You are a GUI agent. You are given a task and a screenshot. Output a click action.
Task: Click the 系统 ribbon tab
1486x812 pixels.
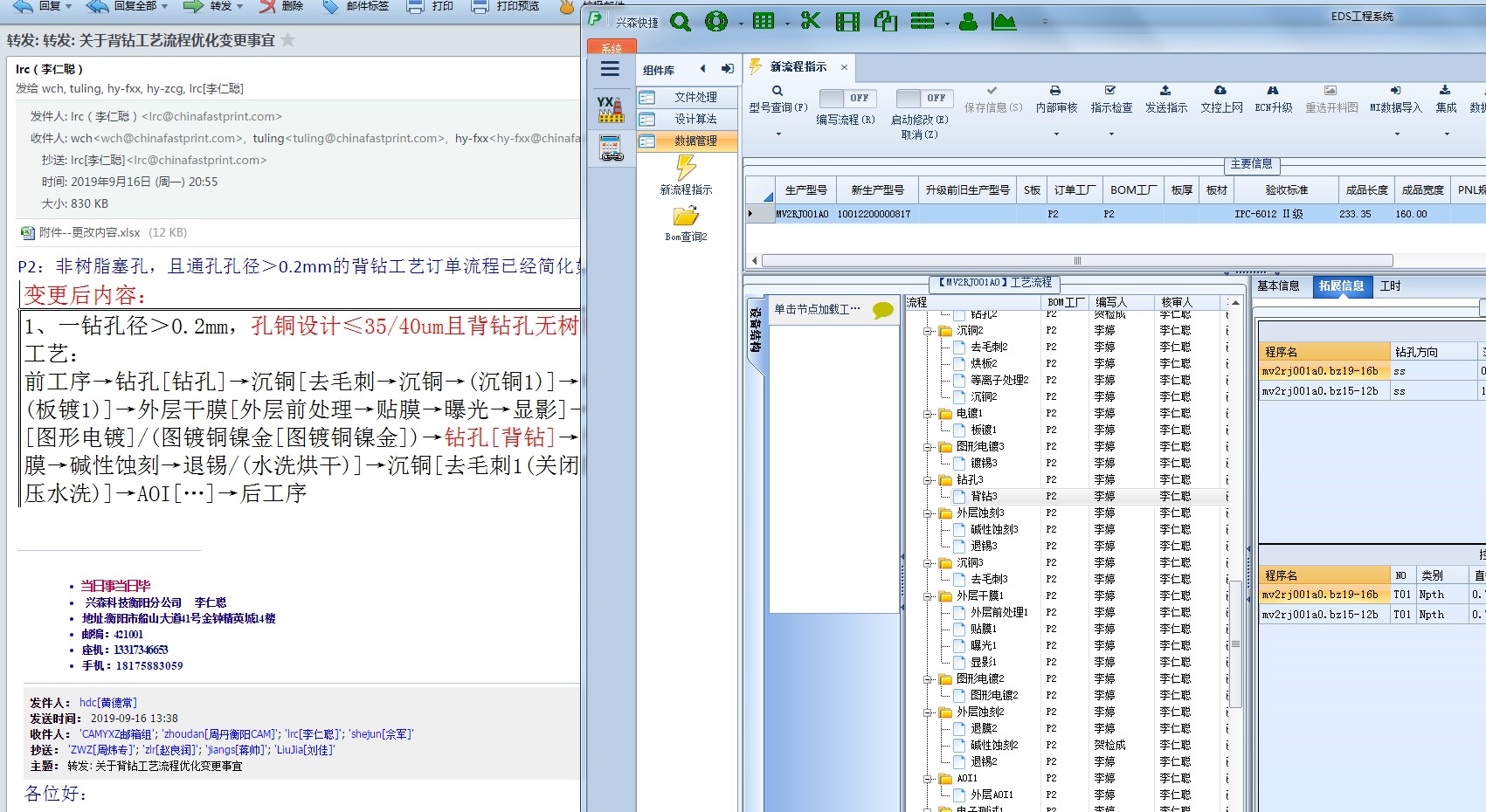tap(612, 48)
